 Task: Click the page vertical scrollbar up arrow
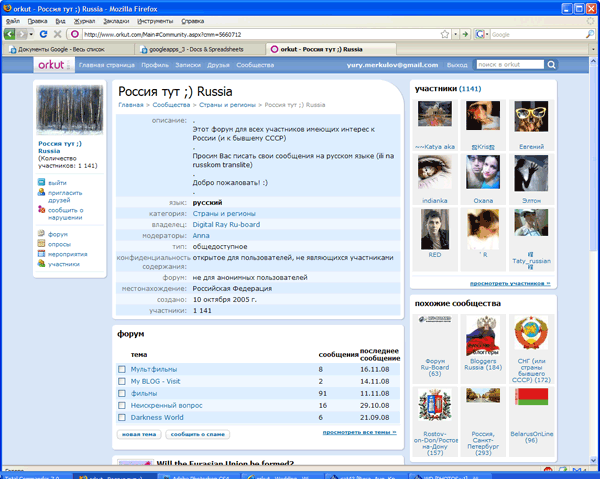[593, 61]
